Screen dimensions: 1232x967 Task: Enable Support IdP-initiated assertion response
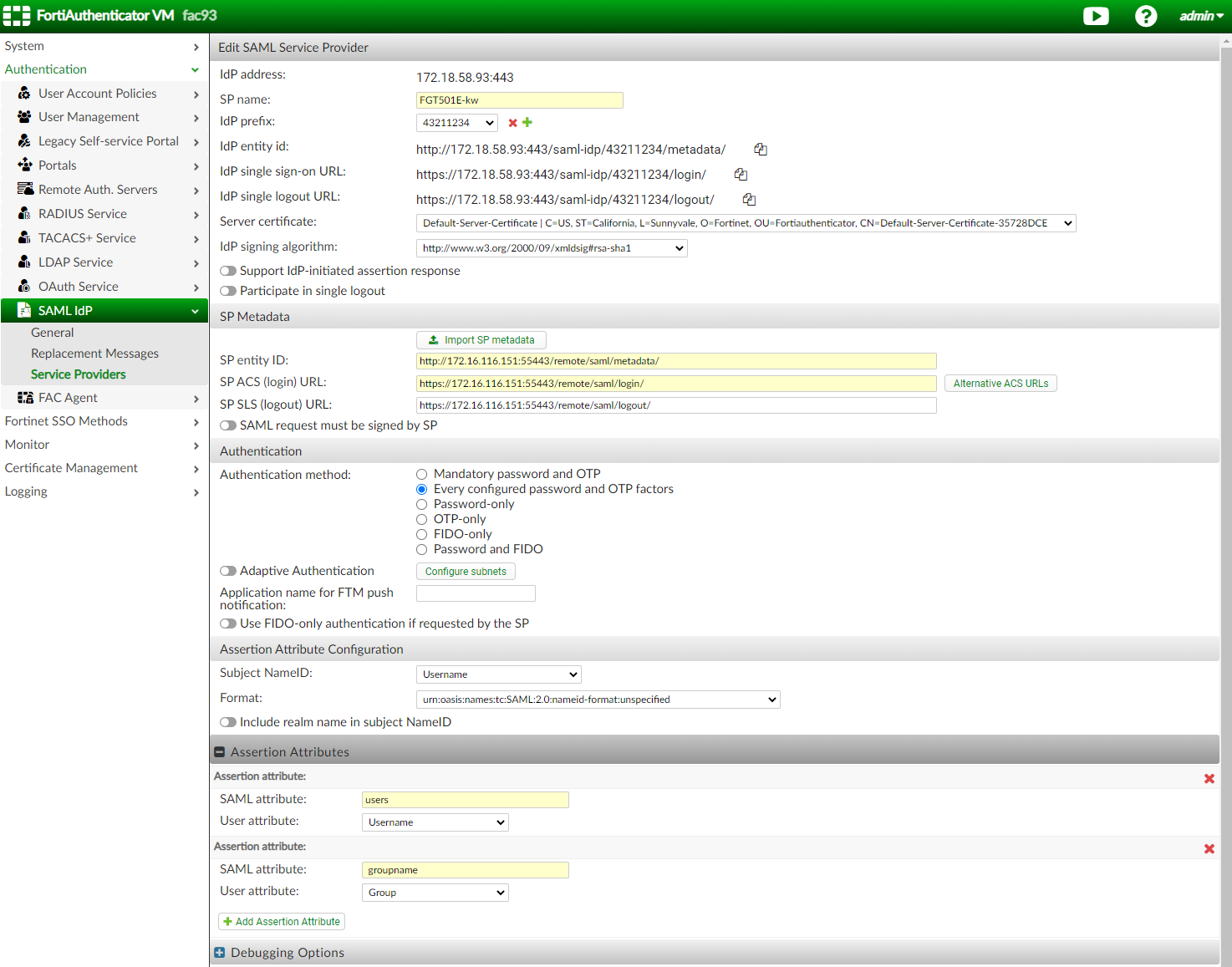228,270
